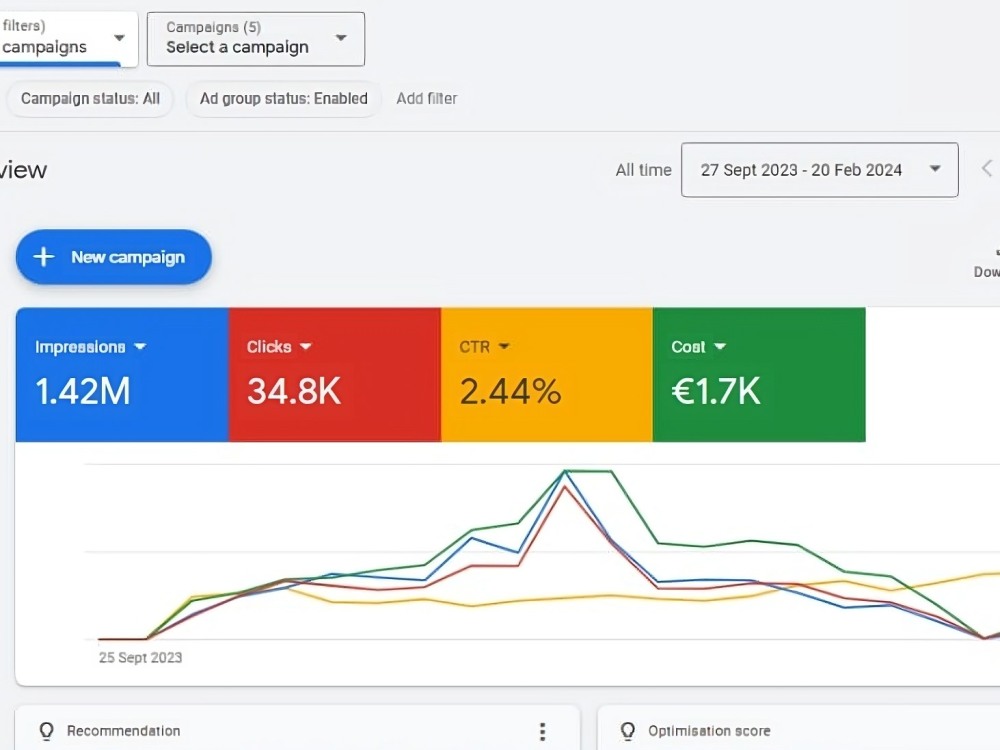Click the Recommendation lightbulb icon
The width and height of the screenshot is (1000, 750).
click(x=47, y=731)
